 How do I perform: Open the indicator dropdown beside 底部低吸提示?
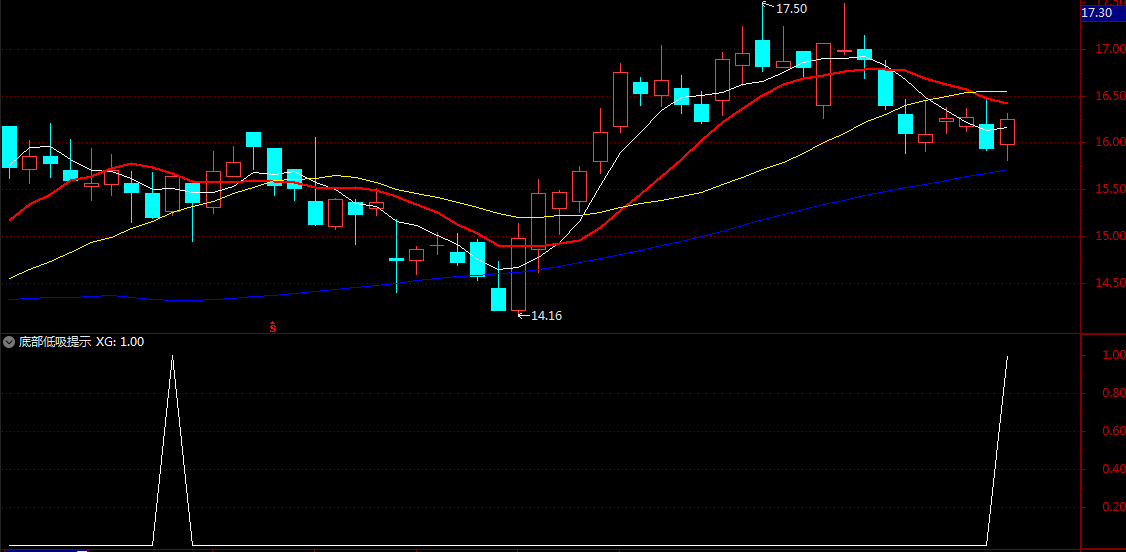pos(9,342)
